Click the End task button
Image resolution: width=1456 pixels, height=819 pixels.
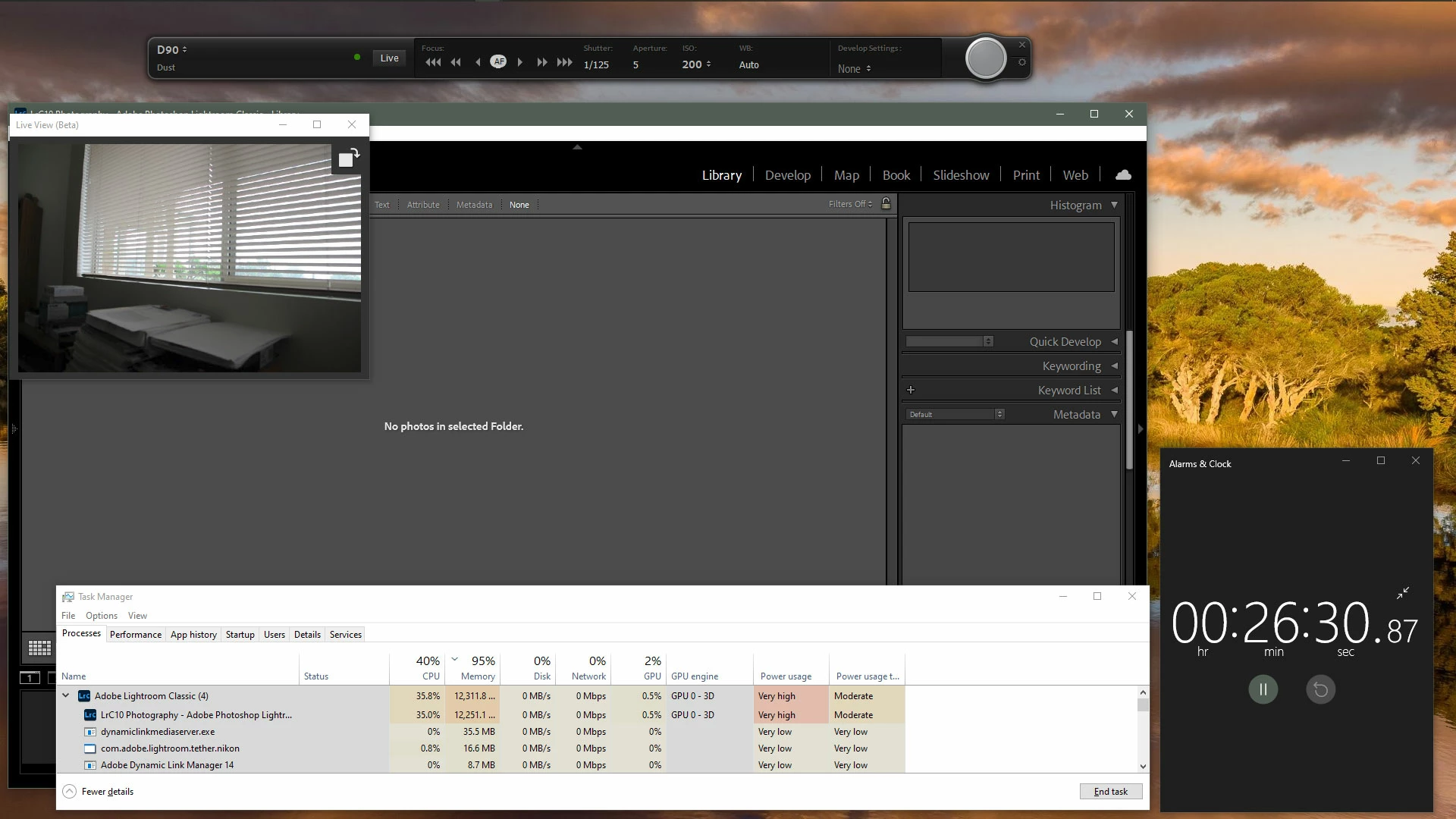[x=1110, y=791]
